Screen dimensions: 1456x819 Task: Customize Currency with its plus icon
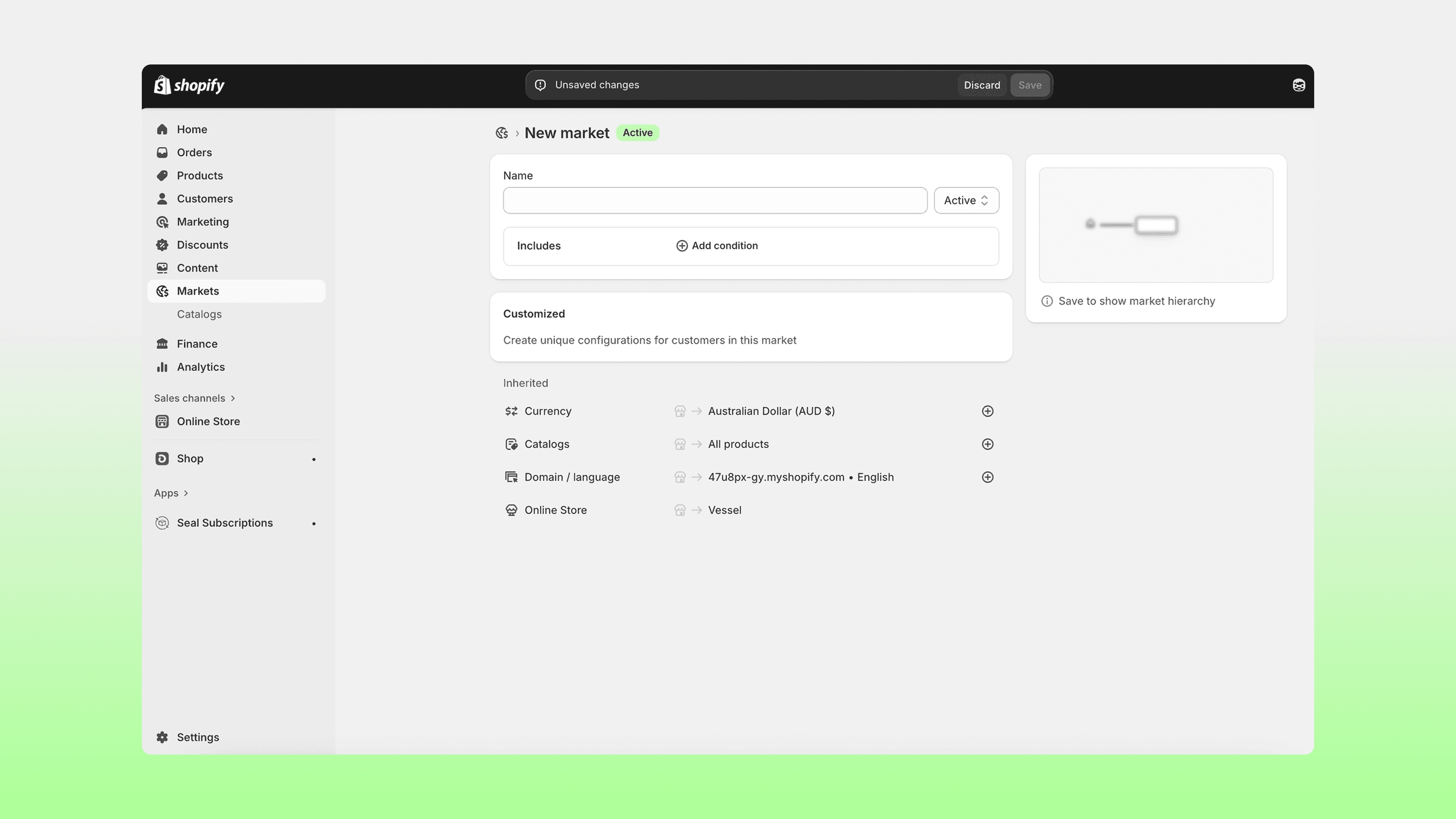pos(987,411)
